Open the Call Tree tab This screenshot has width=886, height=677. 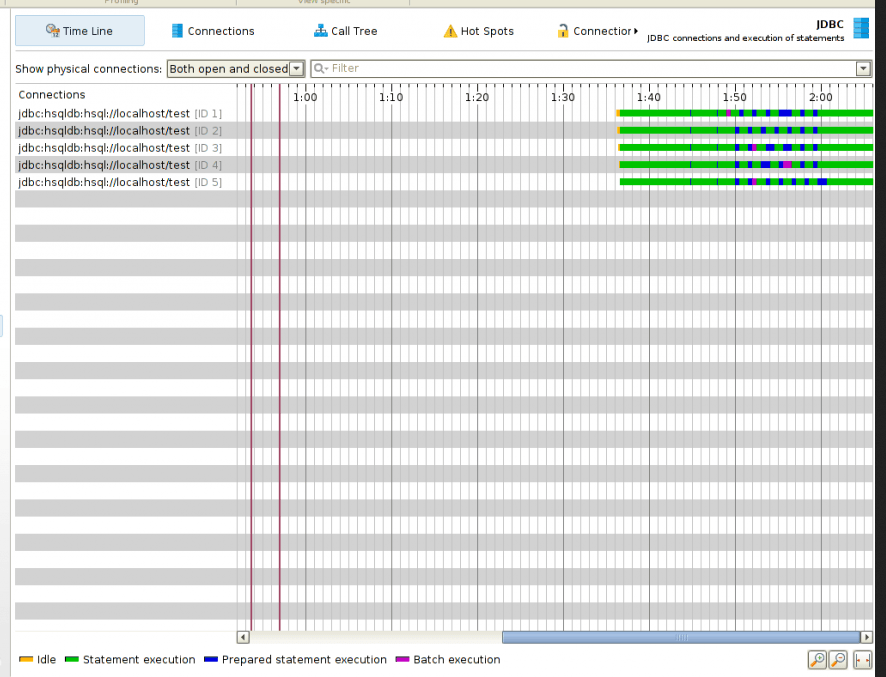tap(345, 31)
